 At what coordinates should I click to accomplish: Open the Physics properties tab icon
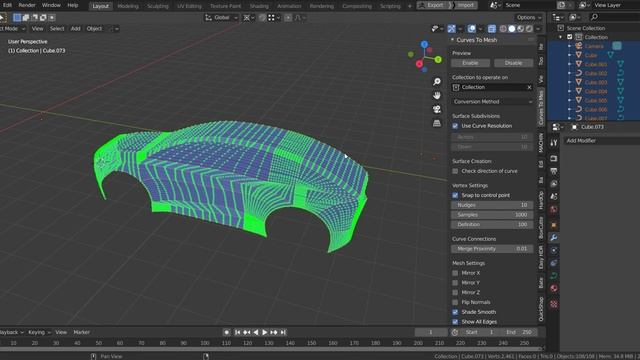point(553,263)
